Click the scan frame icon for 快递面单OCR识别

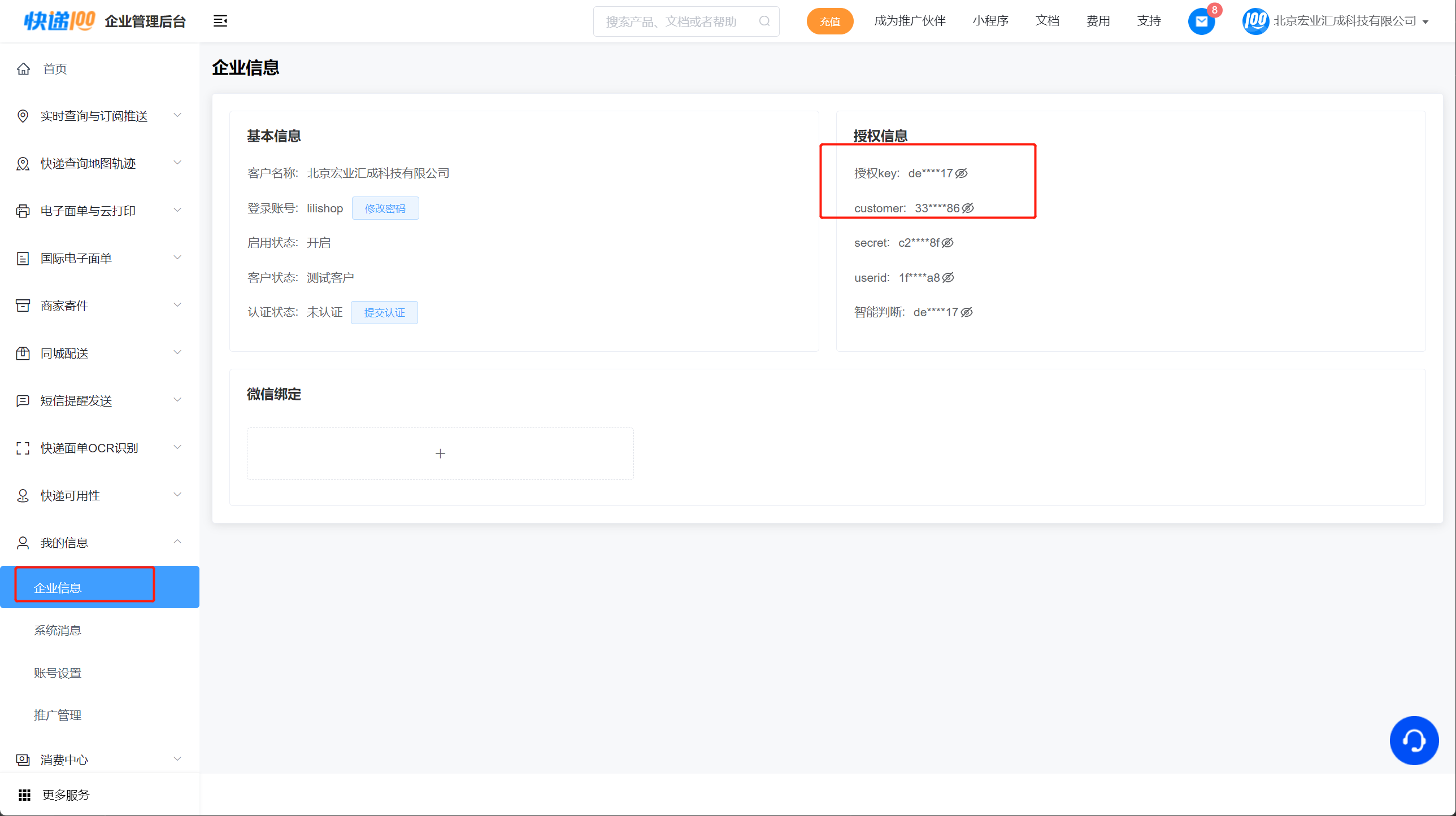click(x=23, y=448)
